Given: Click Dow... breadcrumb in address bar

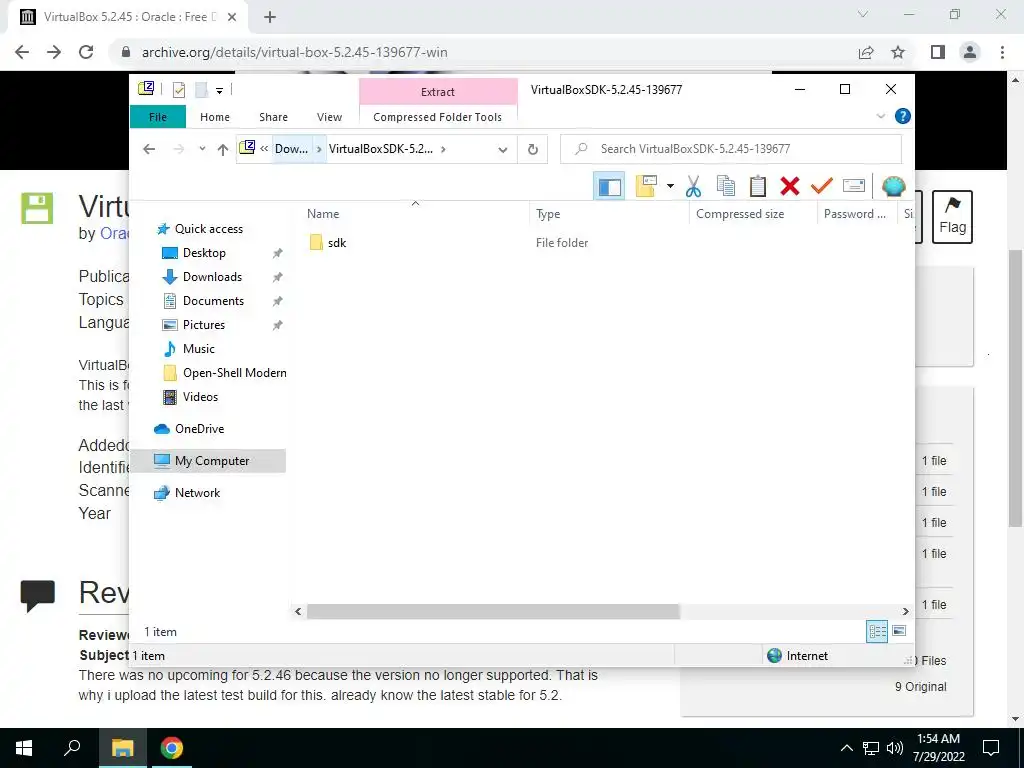Looking at the screenshot, I should (291, 149).
